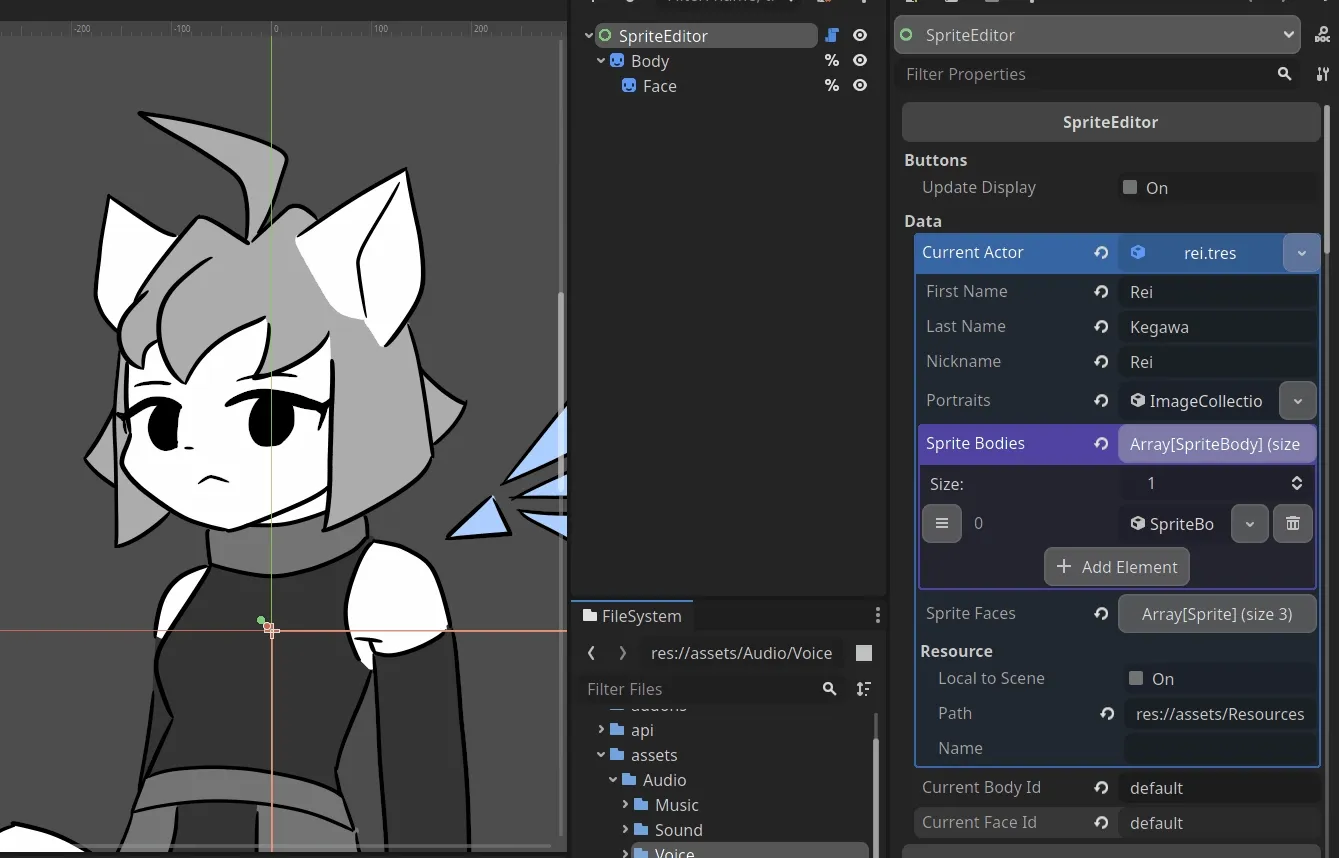Open the FileSystem sort options icon
This screenshot has width=1339, height=858.
coord(863,689)
